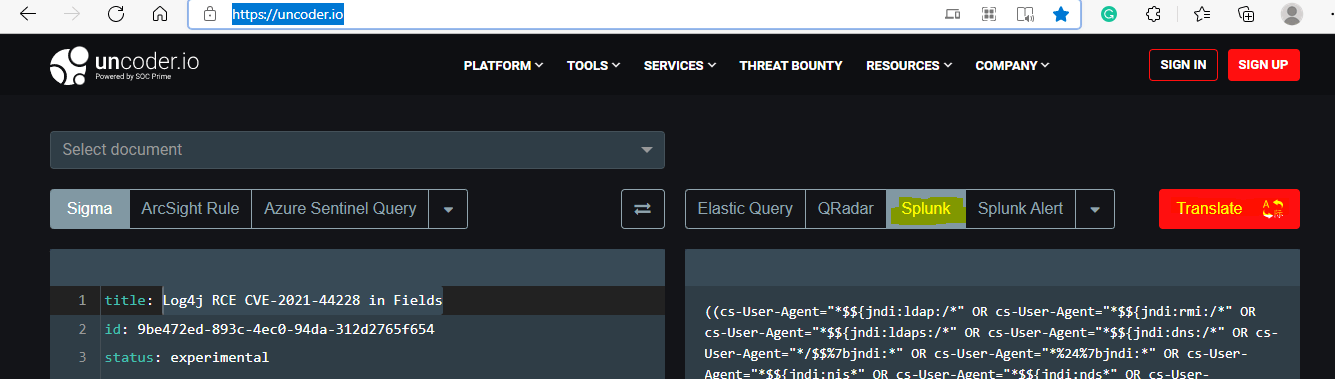Open the TOOLS menu

(x=593, y=66)
